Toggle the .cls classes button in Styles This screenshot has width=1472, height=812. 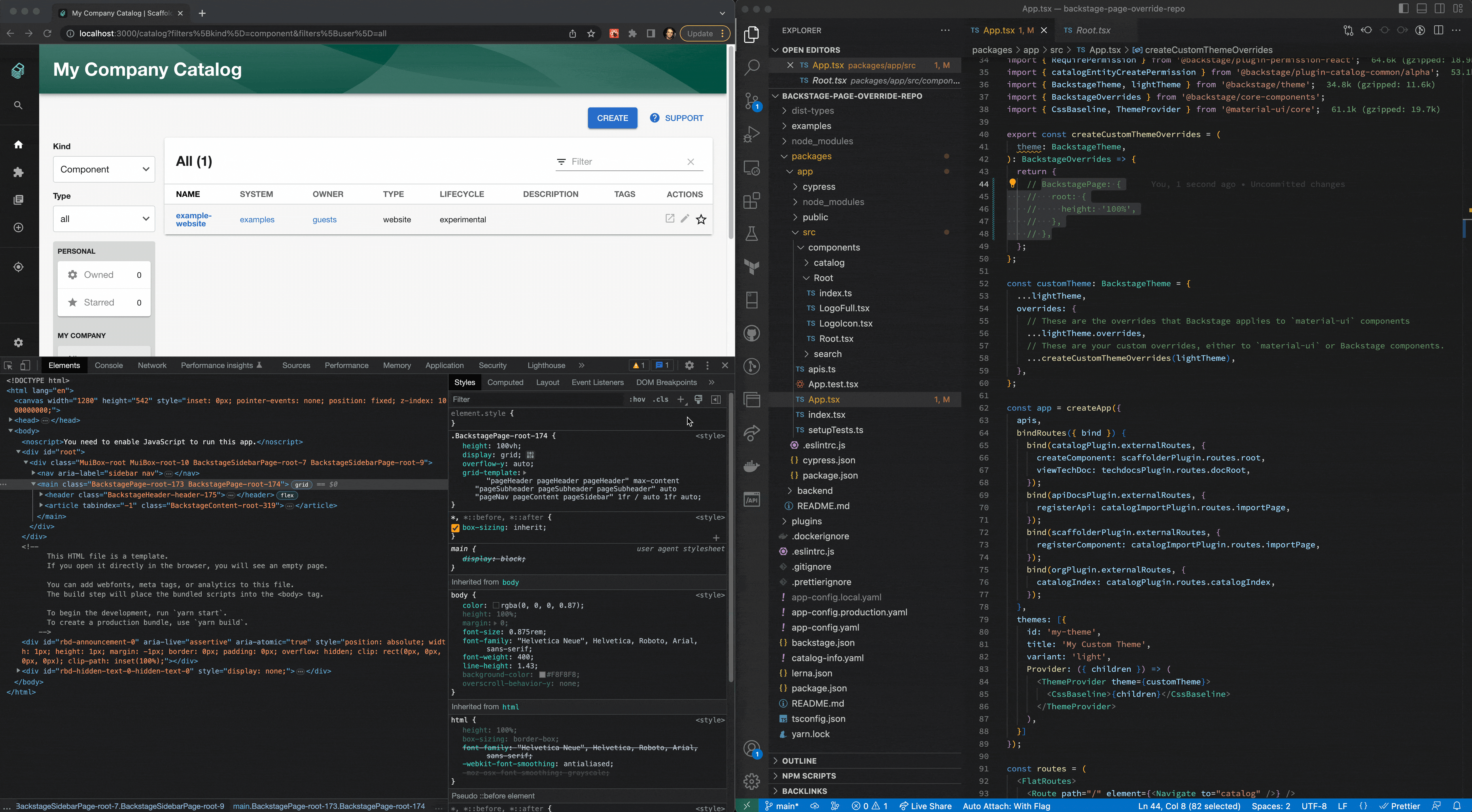point(661,400)
